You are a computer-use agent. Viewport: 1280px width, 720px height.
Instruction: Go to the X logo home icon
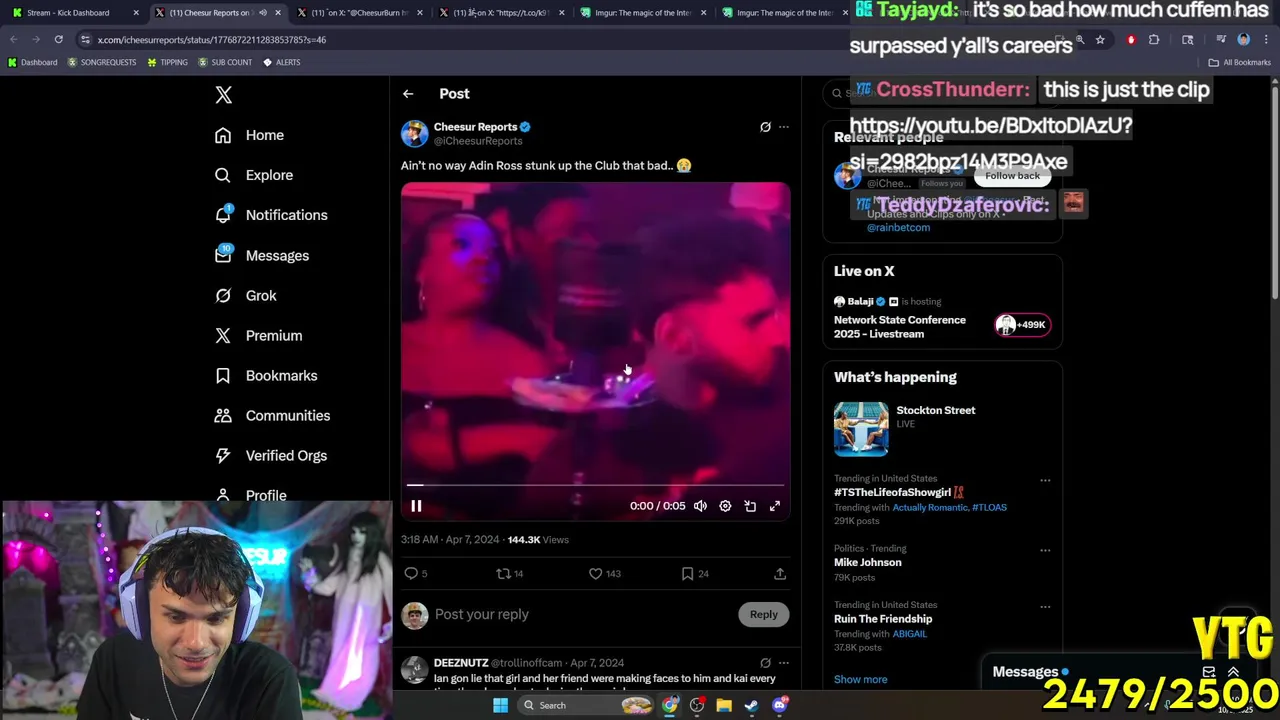223,95
